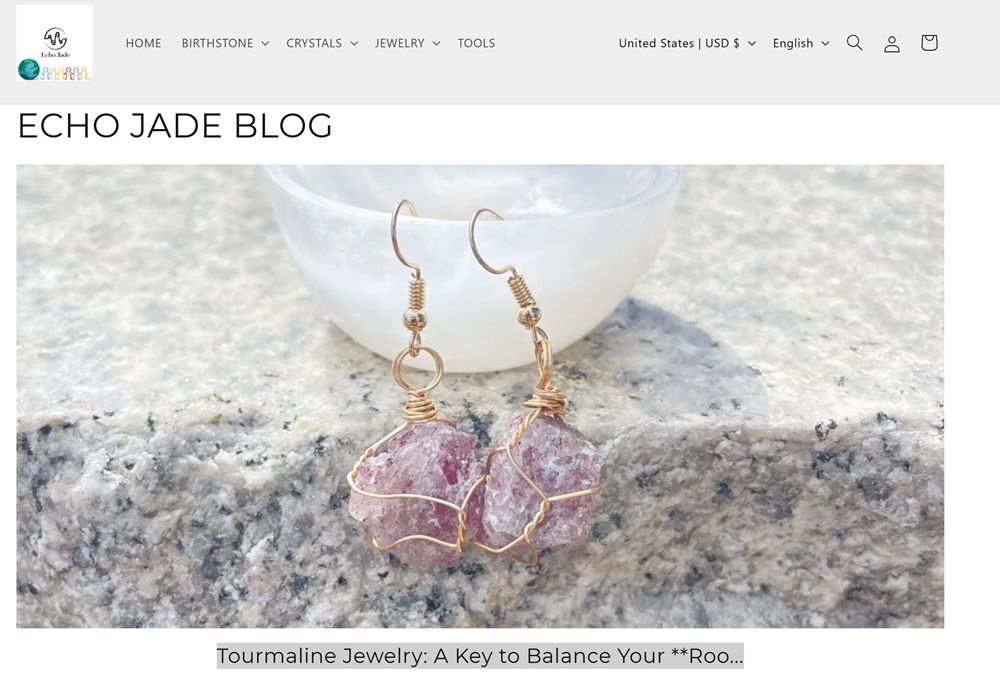Select the TOOLS menu item
Image resolution: width=1000 pixels, height=676 pixels.
476,43
